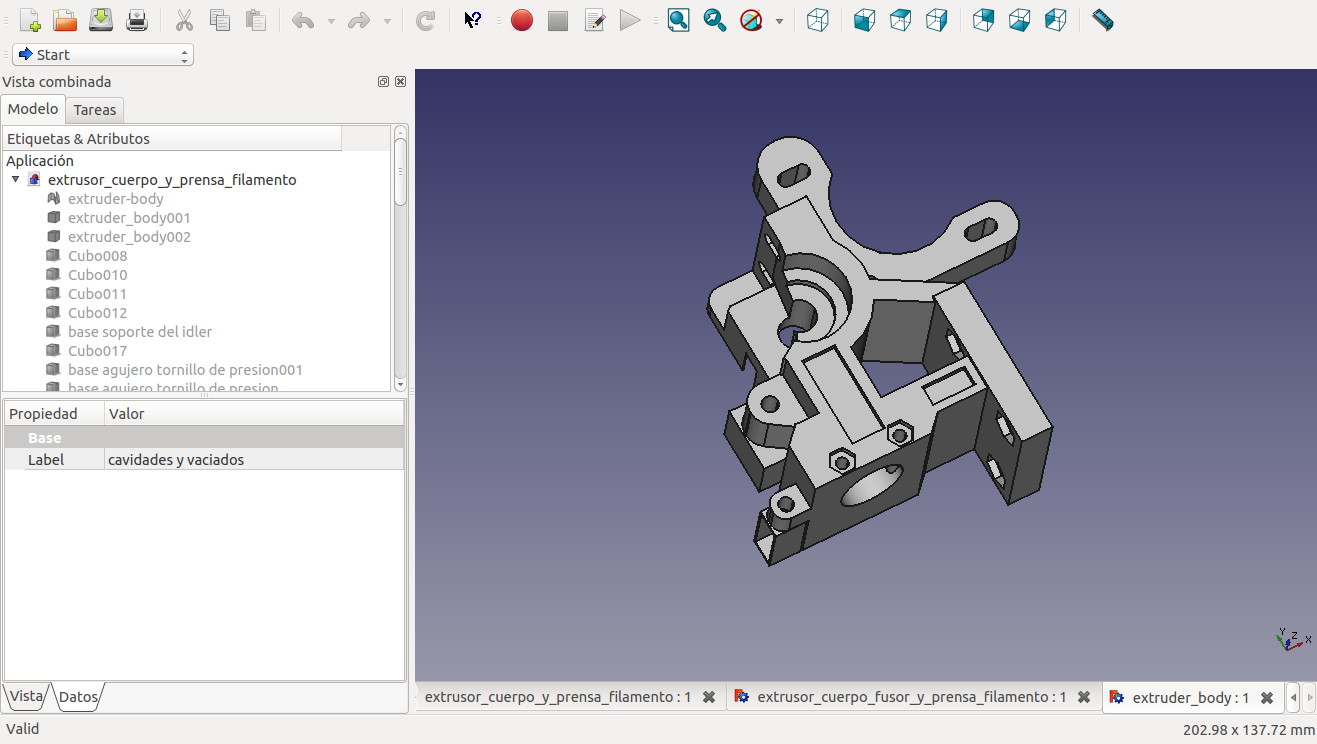Viewport: 1317px width, 744px height.
Task: Click the Save document icon
Action: pos(101,20)
